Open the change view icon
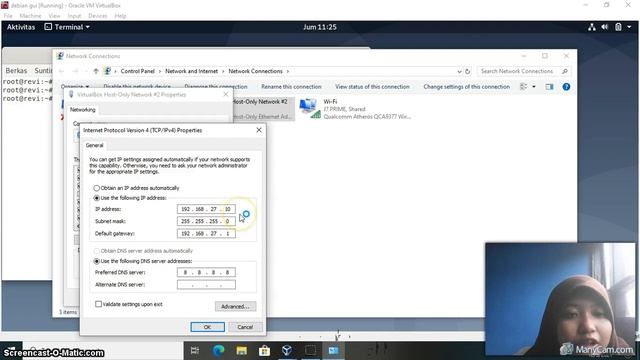The image size is (640, 360). [524, 87]
